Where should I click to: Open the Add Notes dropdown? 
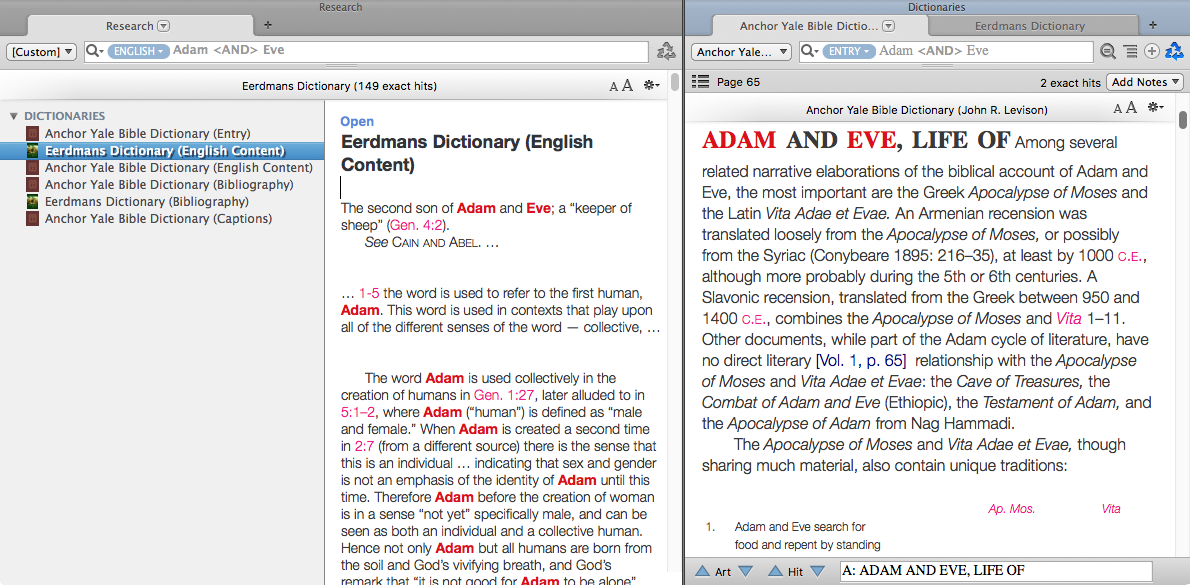1146,82
